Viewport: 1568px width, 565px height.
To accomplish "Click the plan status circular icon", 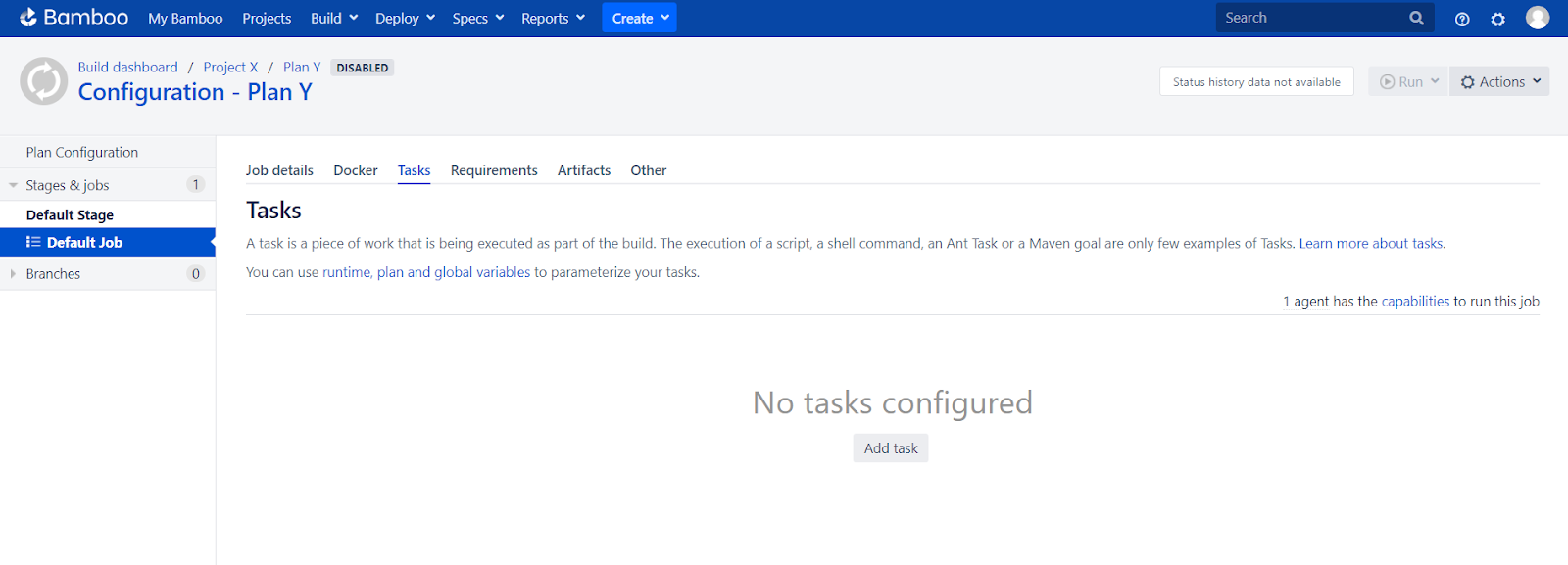I will click(x=44, y=80).
